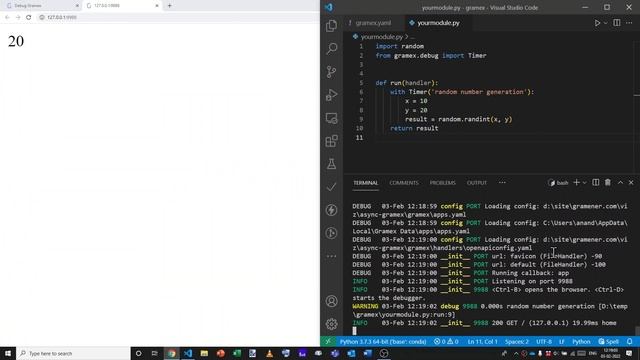The image size is (640, 360).
Task: Select language mode Python in status bar
Action: coord(581,342)
